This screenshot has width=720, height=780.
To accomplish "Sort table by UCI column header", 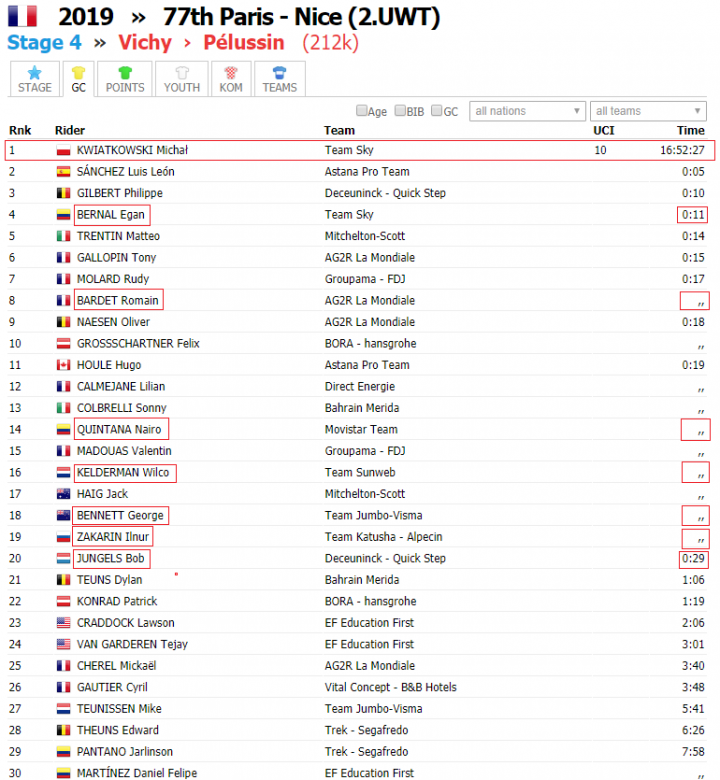I will [x=604, y=130].
